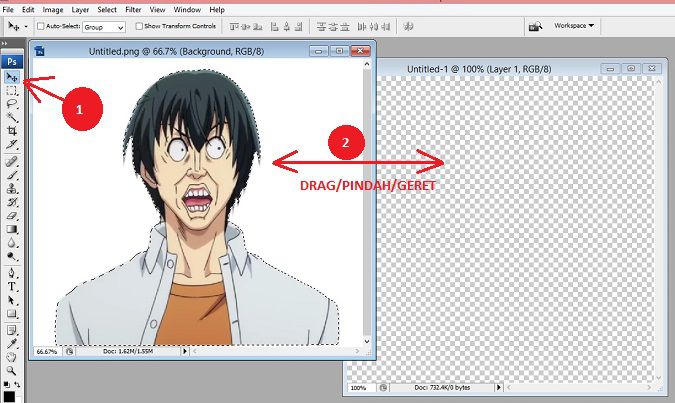Viewport: 675px width, 403px height.
Task: Select the Slice tool
Action: point(12,144)
